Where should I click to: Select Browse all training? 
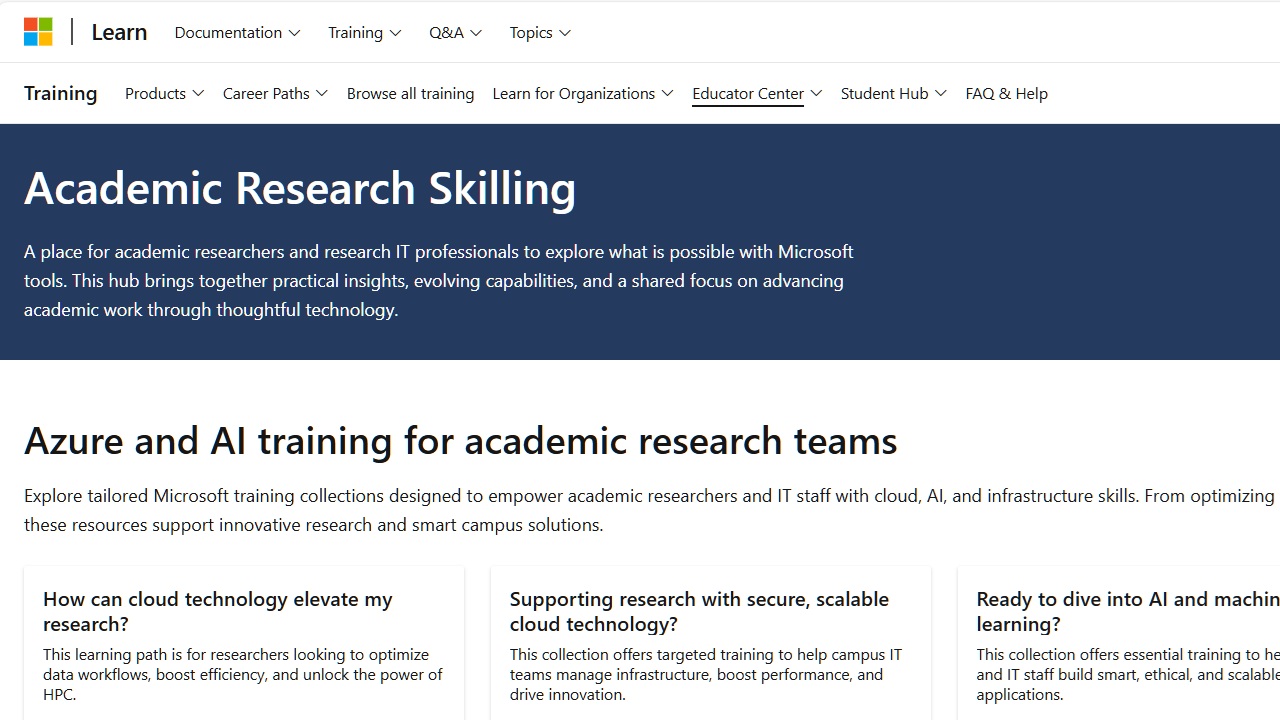(410, 93)
